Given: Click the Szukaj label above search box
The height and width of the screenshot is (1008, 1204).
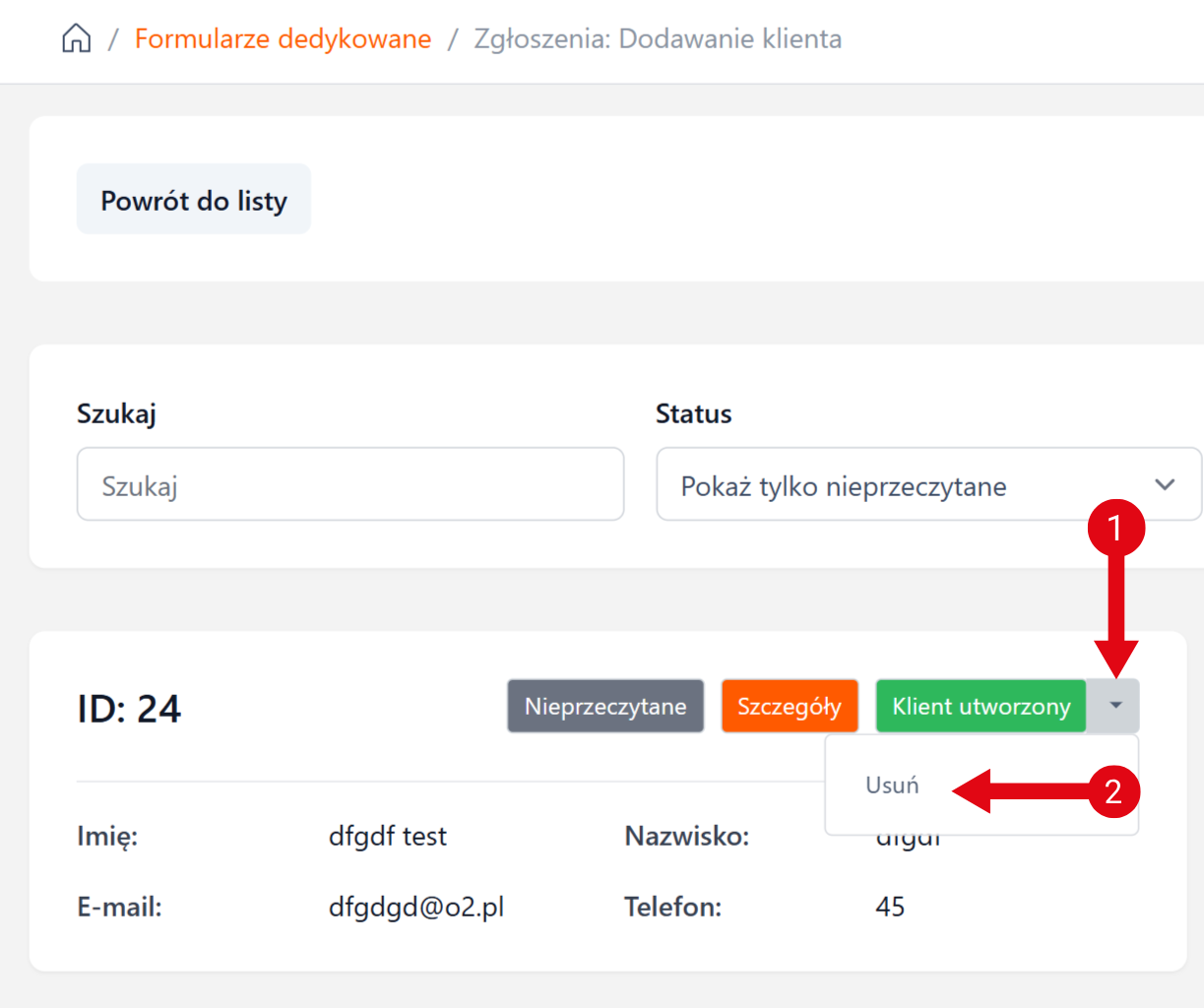Looking at the screenshot, I should tap(116, 414).
